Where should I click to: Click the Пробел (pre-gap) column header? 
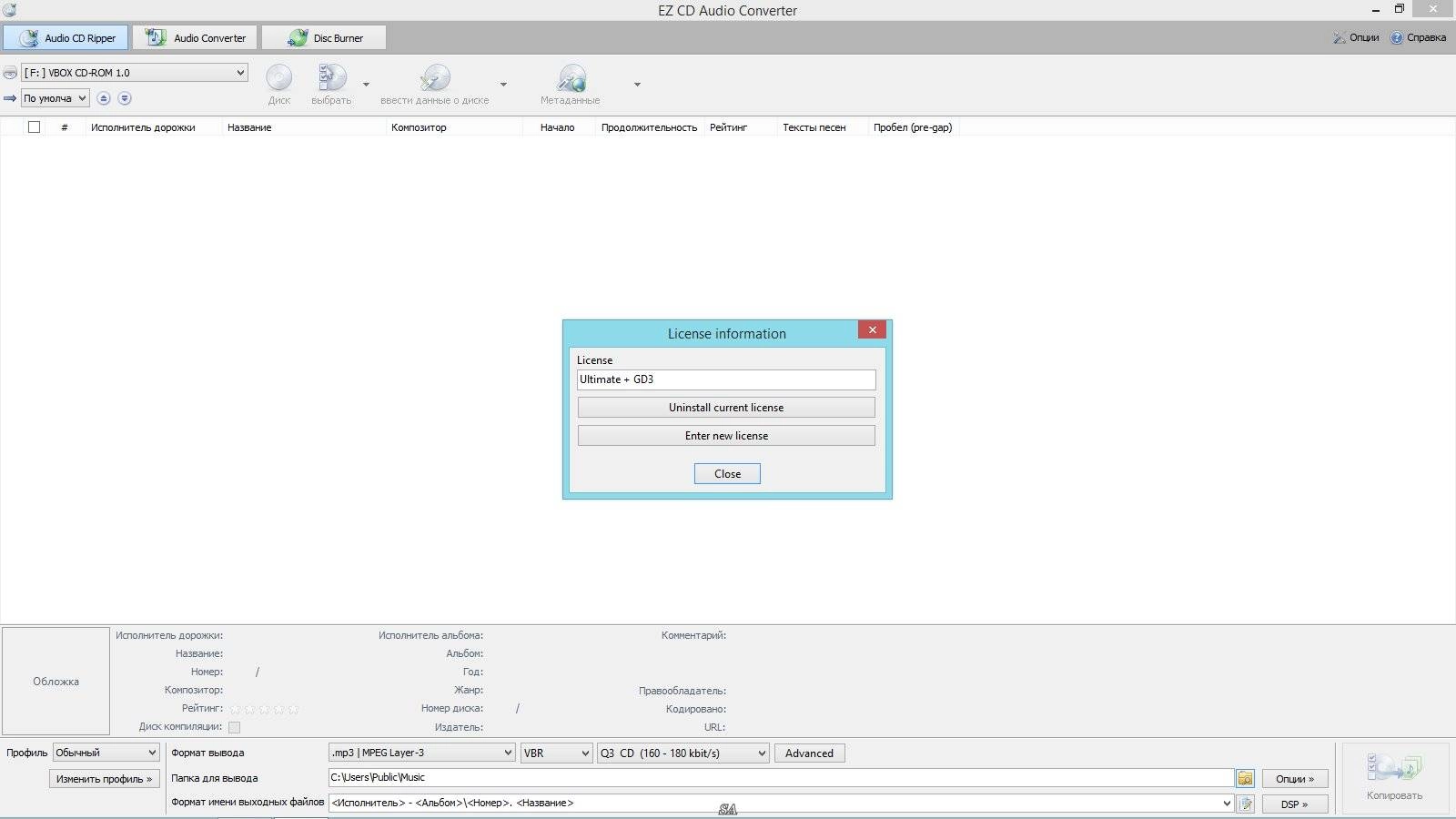click(x=913, y=127)
